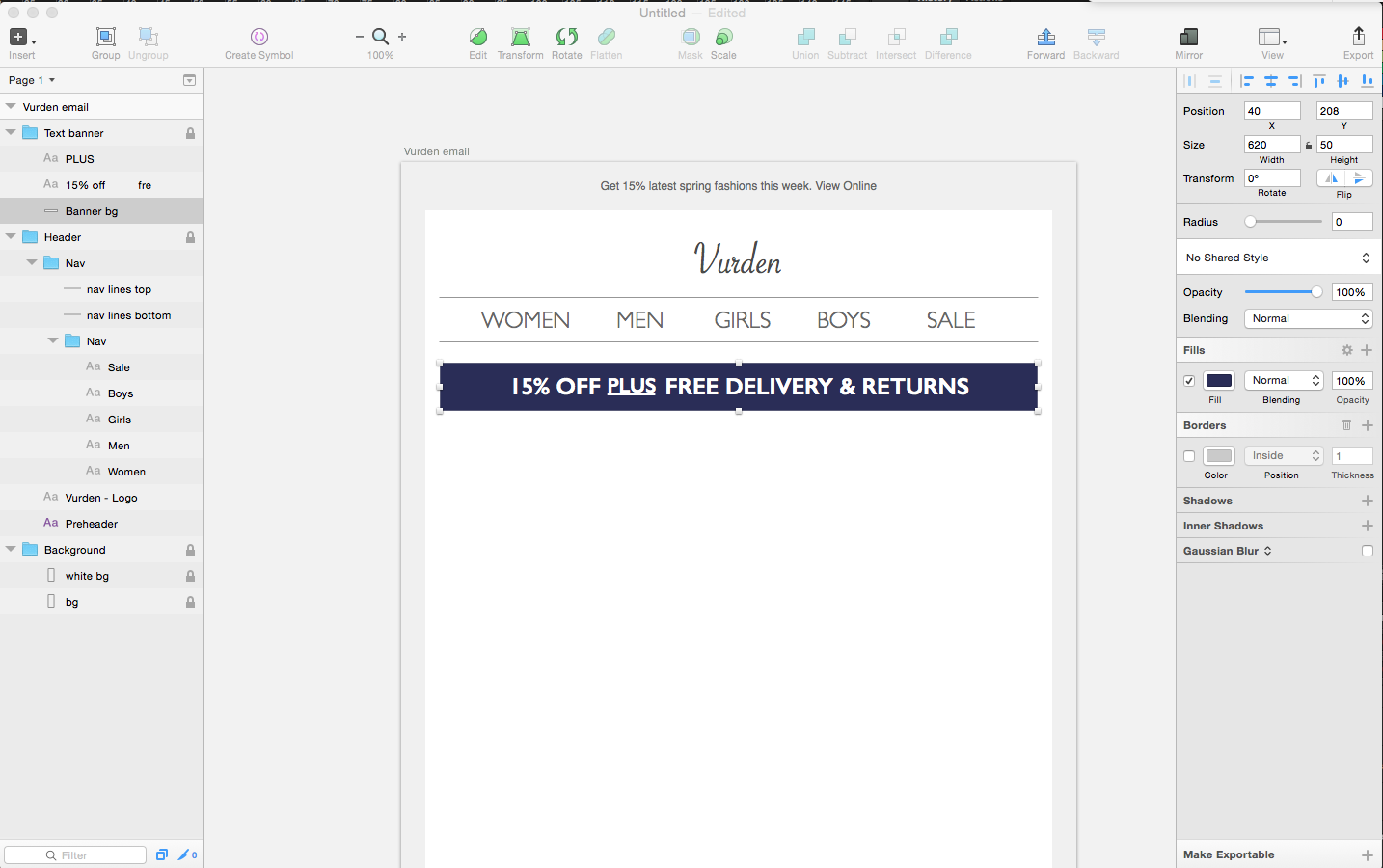Open the Blending mode dropdown
The height and width of the screenshot is (868, 1383).
(1310, 318)
